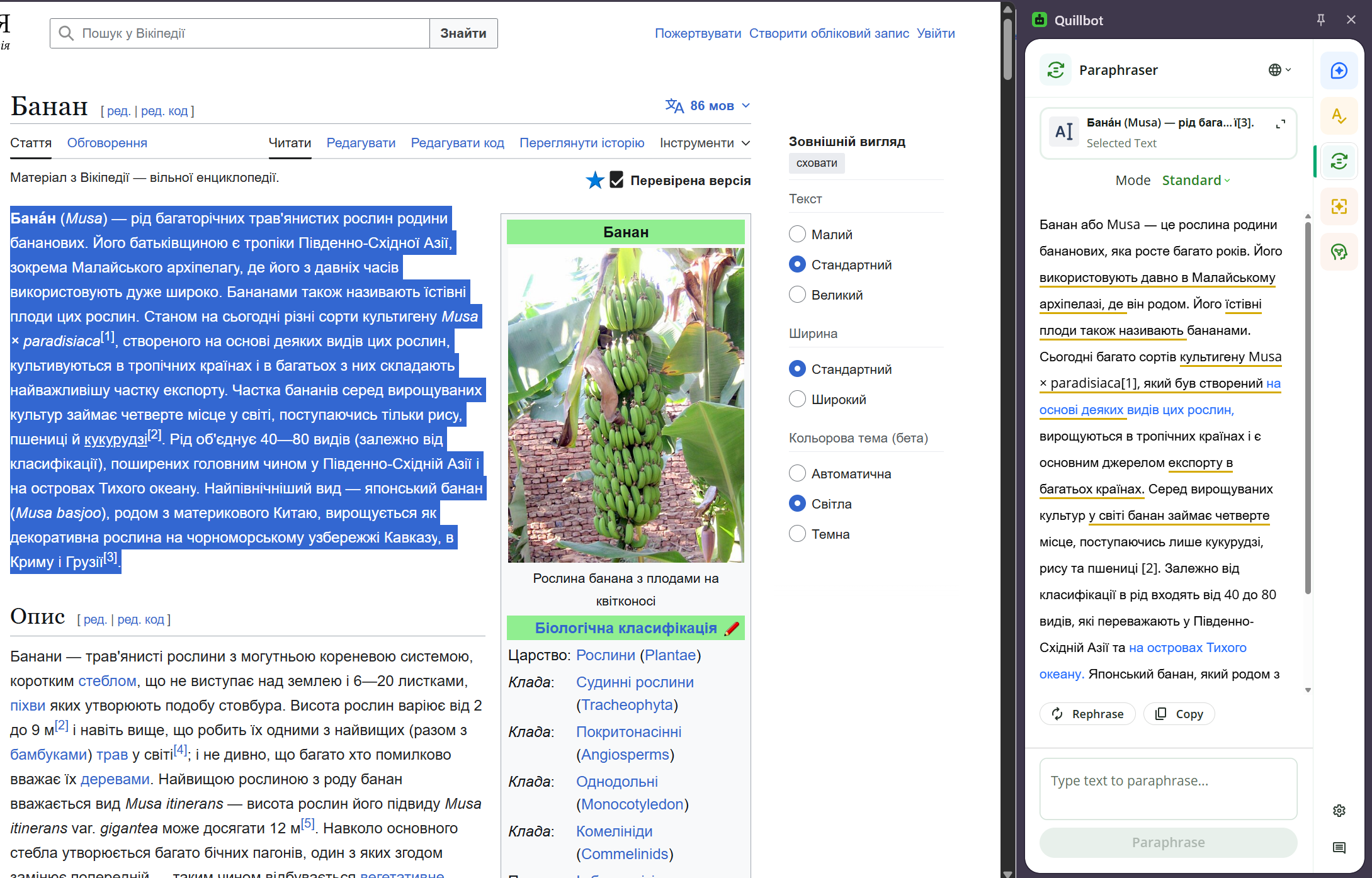Select Малий text size option
1372x878 pixels.
click(797, 234)
